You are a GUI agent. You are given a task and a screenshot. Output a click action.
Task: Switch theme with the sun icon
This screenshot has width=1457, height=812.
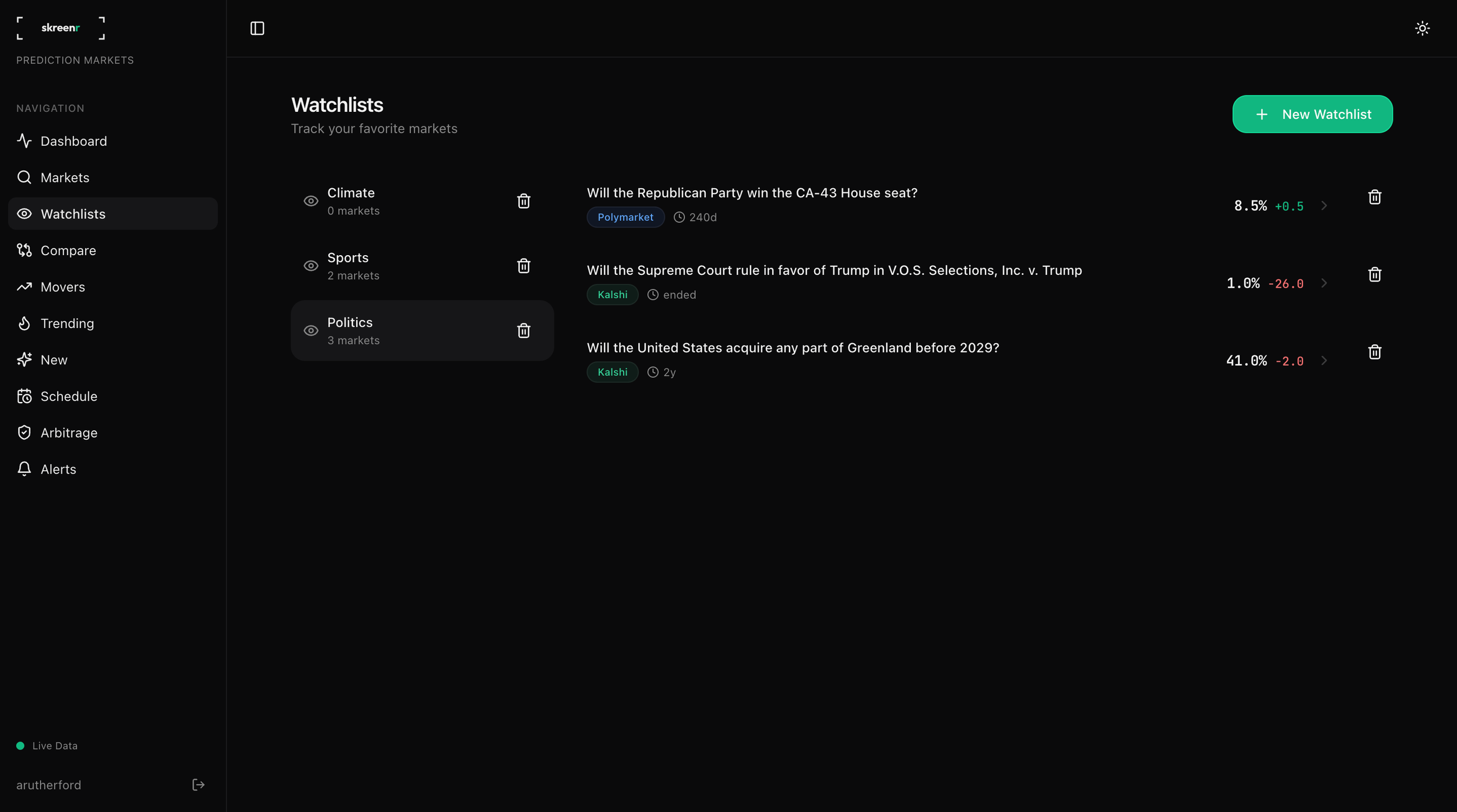tap(1422, 28)
